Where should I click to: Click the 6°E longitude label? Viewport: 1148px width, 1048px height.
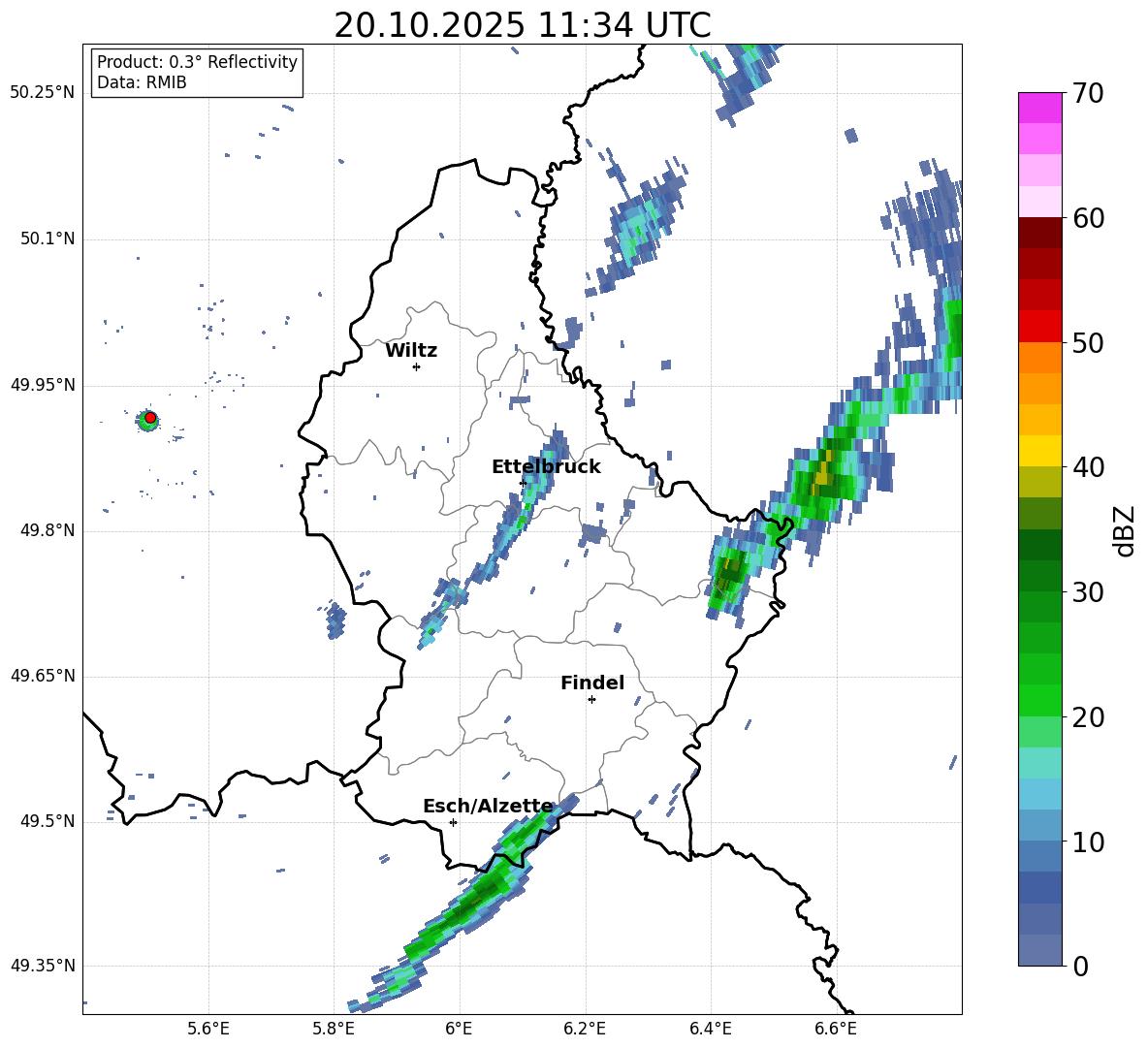(x=459, y=1029)
